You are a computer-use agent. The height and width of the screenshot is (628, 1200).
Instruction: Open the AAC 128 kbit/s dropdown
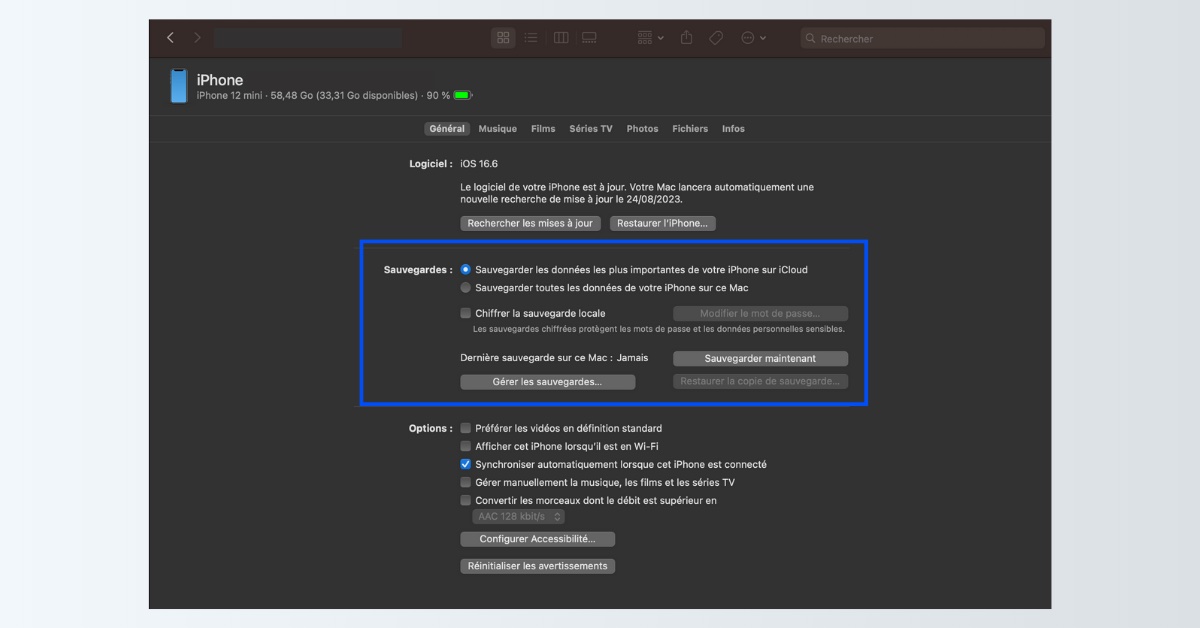point(519,517)
